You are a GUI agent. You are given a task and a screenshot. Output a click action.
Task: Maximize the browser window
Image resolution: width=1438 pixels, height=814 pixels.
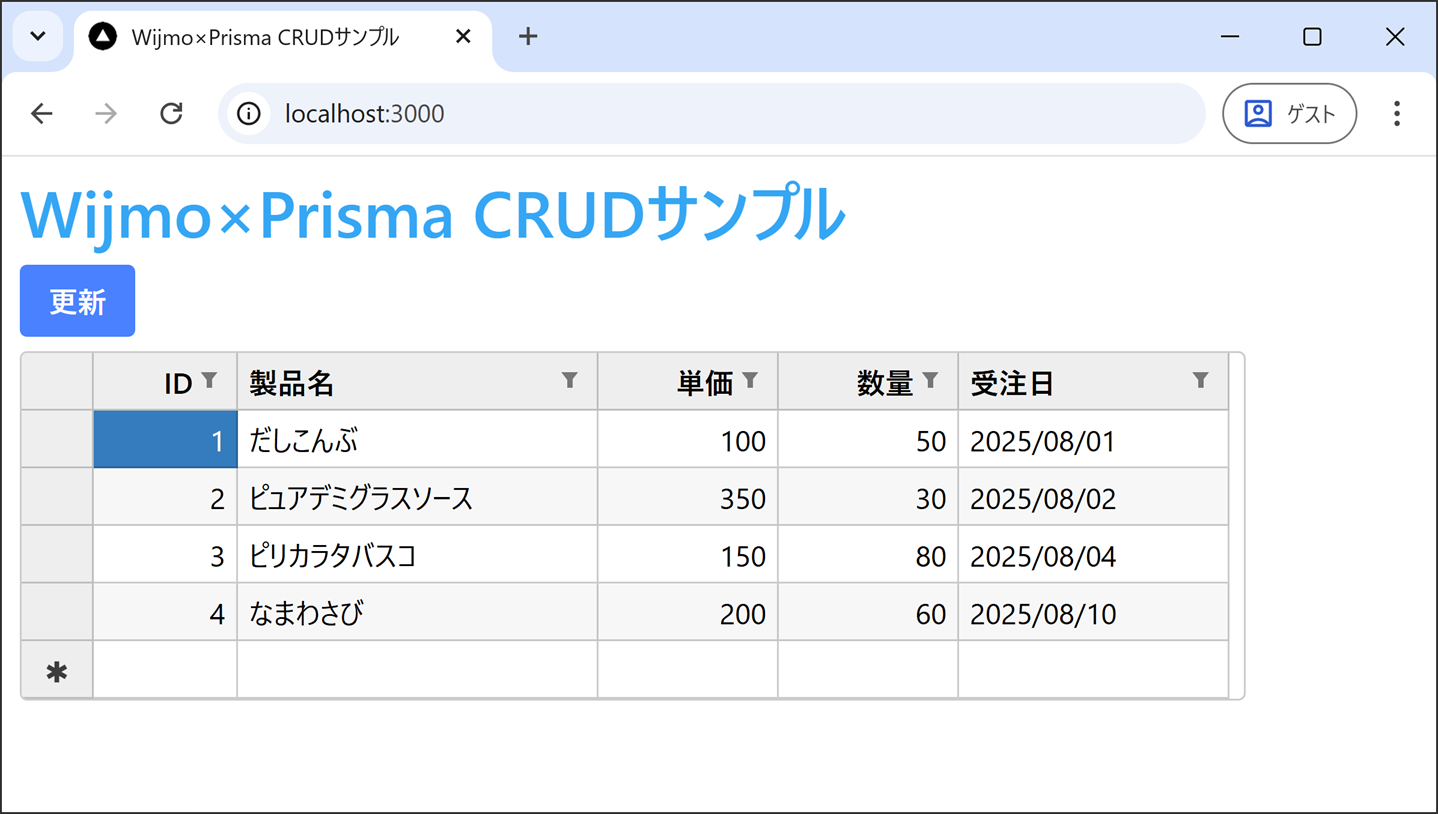point(1313,37)
